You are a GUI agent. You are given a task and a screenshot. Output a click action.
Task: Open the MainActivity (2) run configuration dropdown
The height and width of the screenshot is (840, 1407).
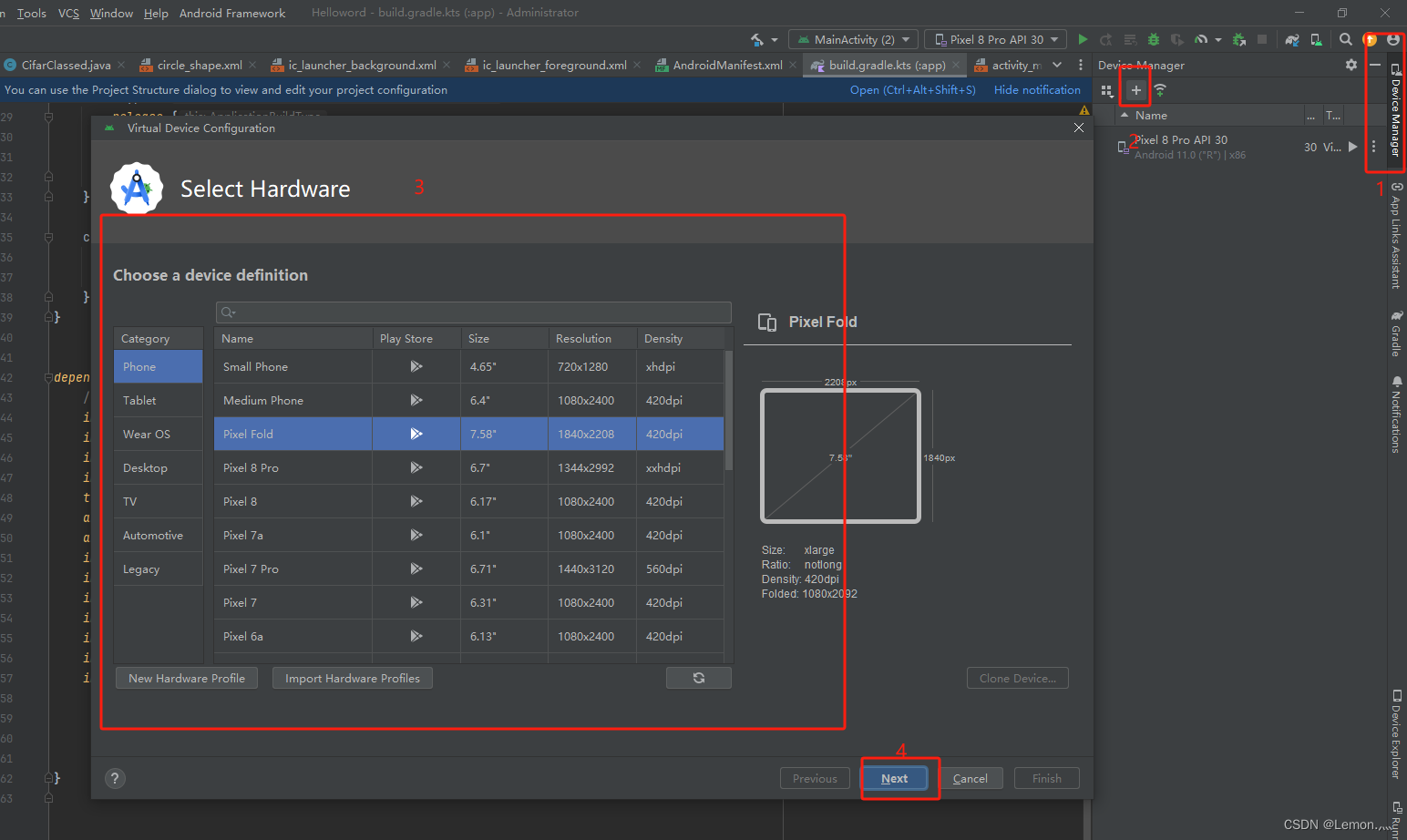[x=854, y=39]
